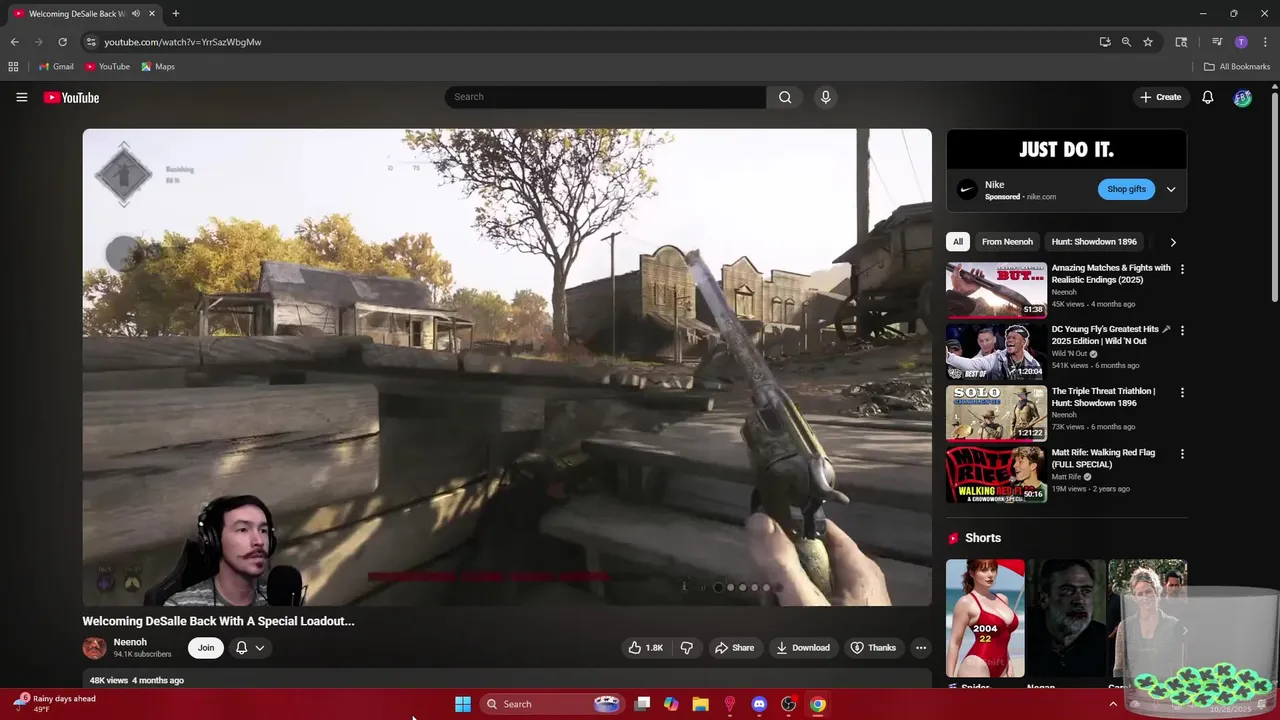Image resolution: width=1280 pixels, height=720 pixels.
Task: Open Gmail bookmark
Action: click(56, 67)
